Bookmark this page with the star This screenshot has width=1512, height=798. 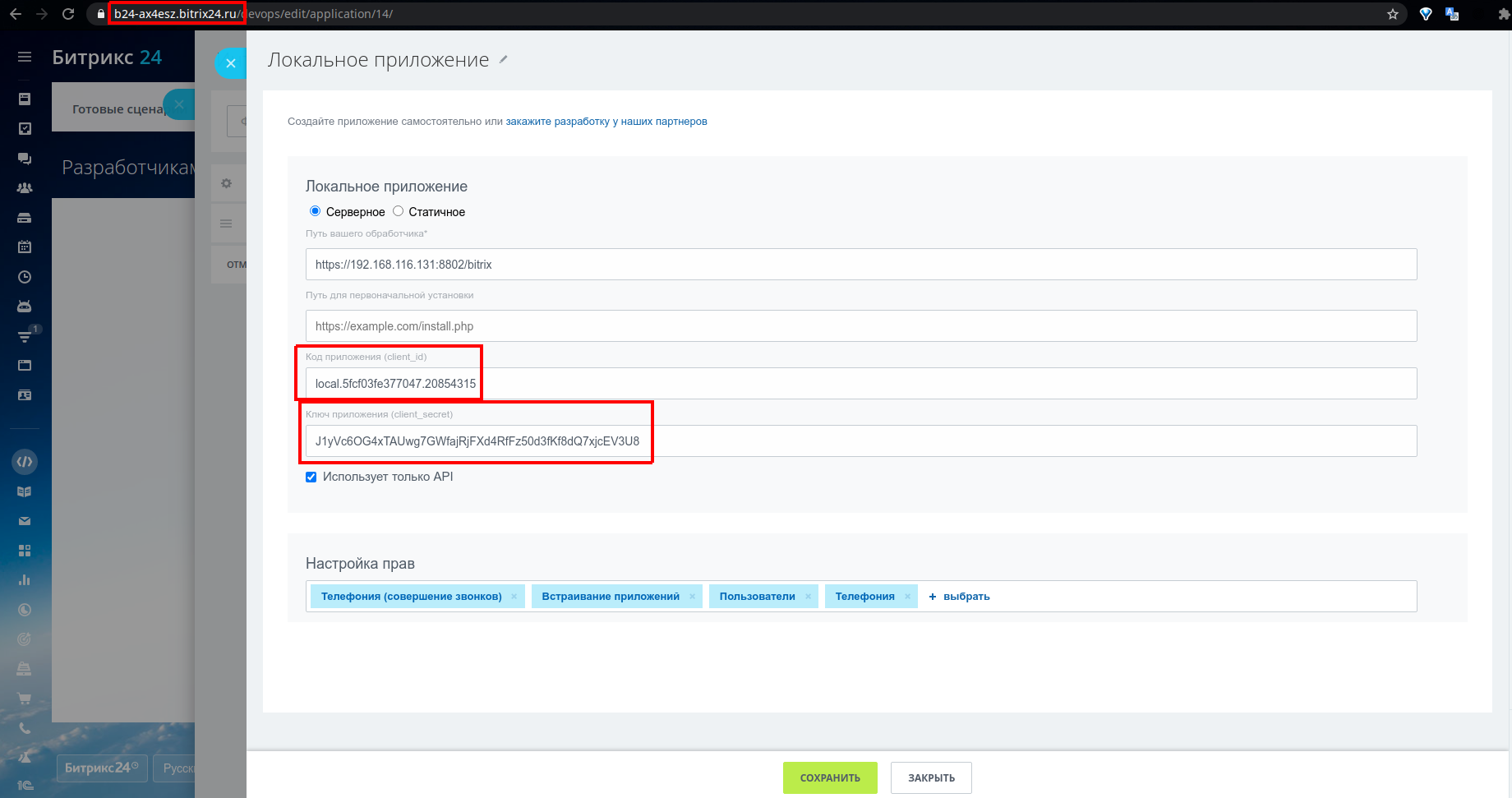(x=1393, y=14)
